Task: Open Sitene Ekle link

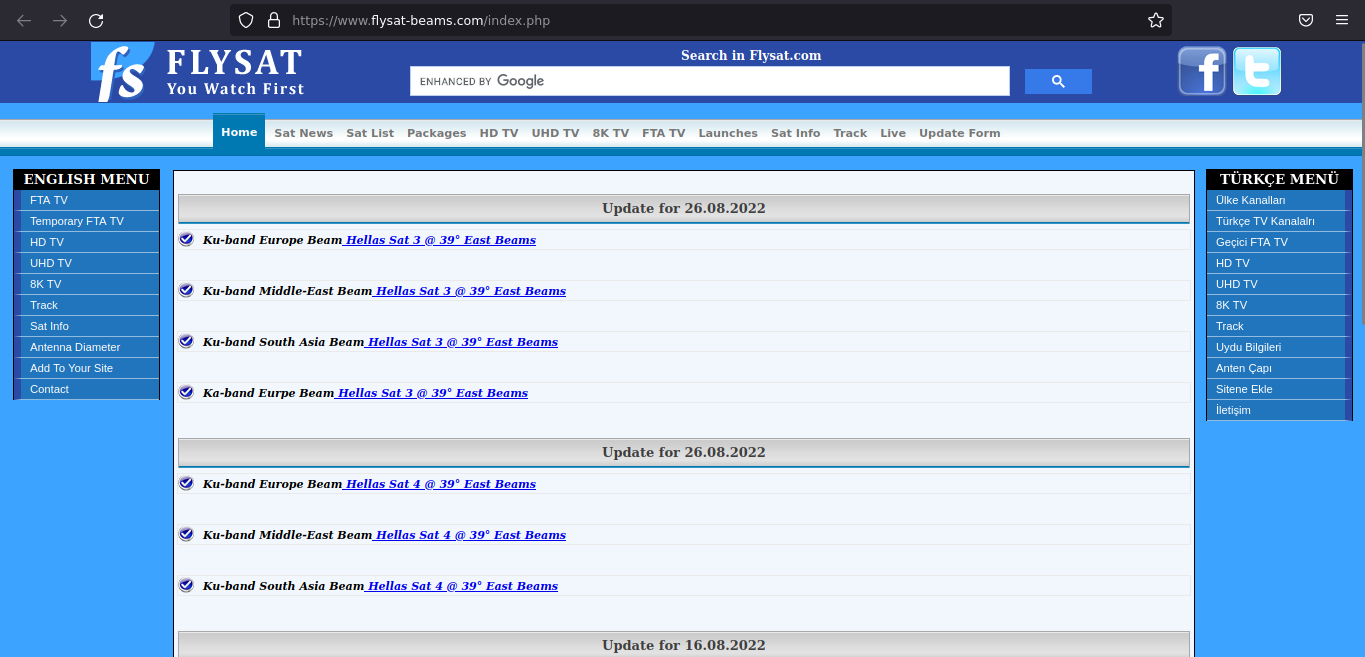Action: (1279, 389)
